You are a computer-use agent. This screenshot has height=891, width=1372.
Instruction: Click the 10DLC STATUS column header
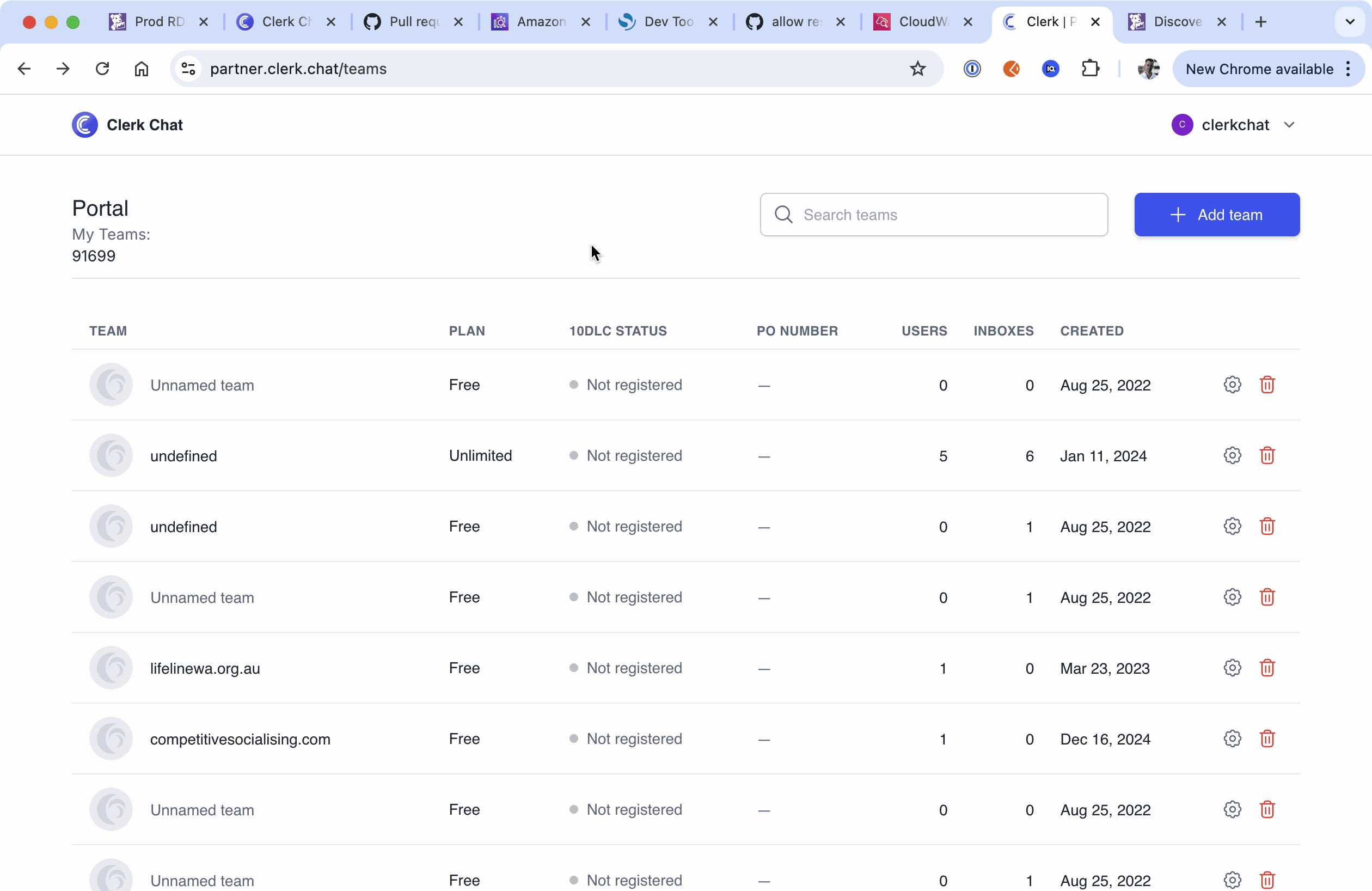(618, 331)
